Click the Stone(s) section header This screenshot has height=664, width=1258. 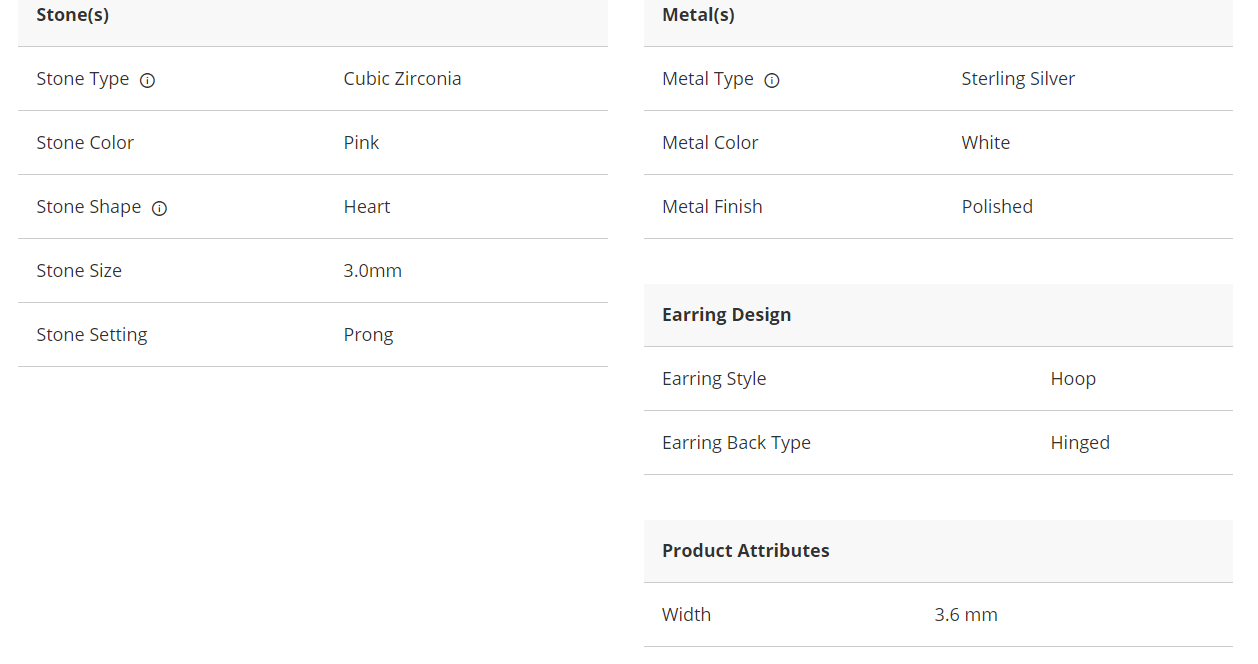pos(72,15)
